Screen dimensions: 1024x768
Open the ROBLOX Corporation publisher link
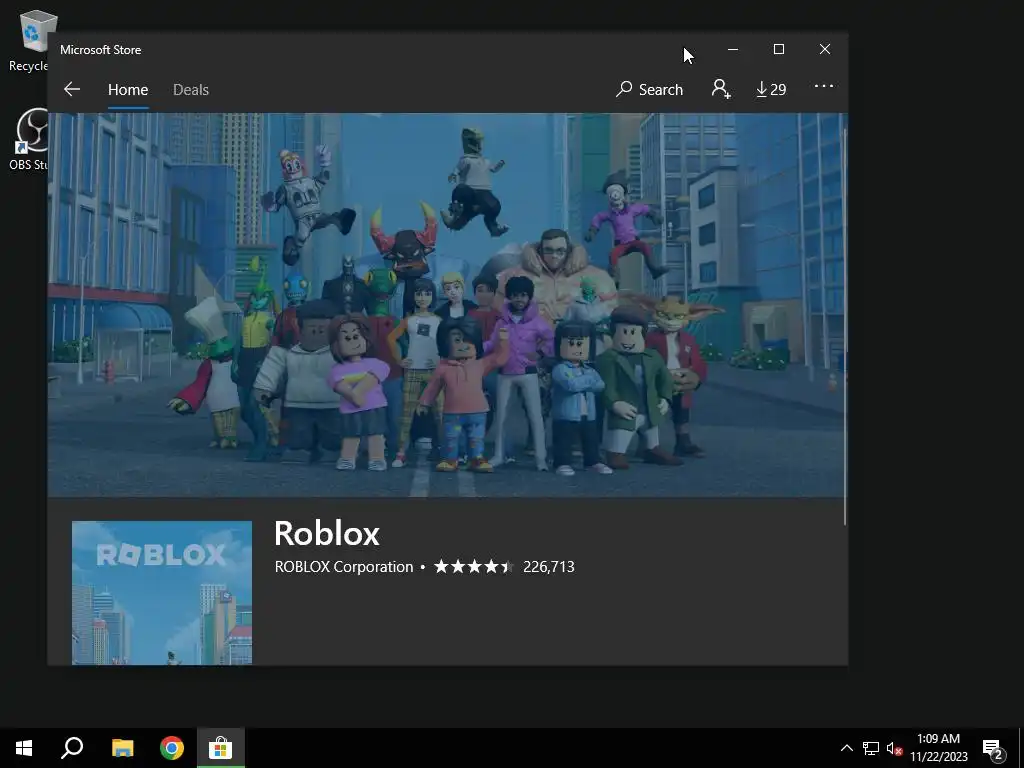[344, 567]
